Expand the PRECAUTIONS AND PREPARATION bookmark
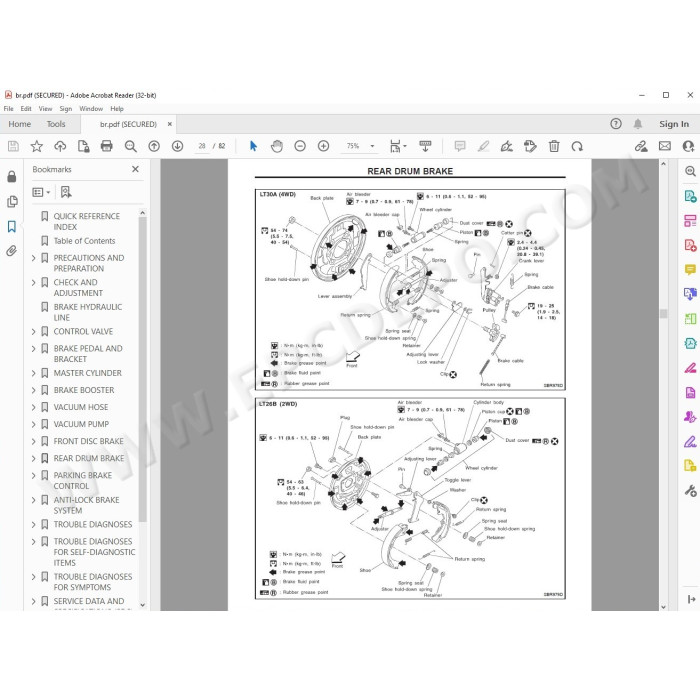 [33, 258]
